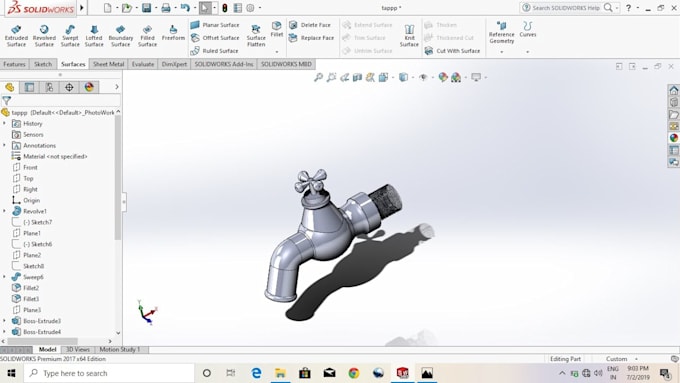Viewport: 680px width, 383px height.
Task: Collapse the feature manager panel handle
Action: pyautogui.click(x=124, y=202)
